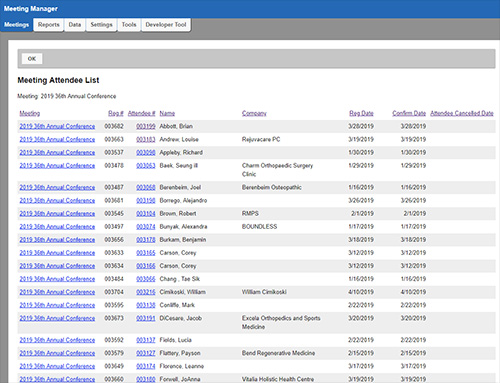Viewport: 500px width, 383px height.
Task: Open the conference link in Abbott, Brian row
Action: 57,126
